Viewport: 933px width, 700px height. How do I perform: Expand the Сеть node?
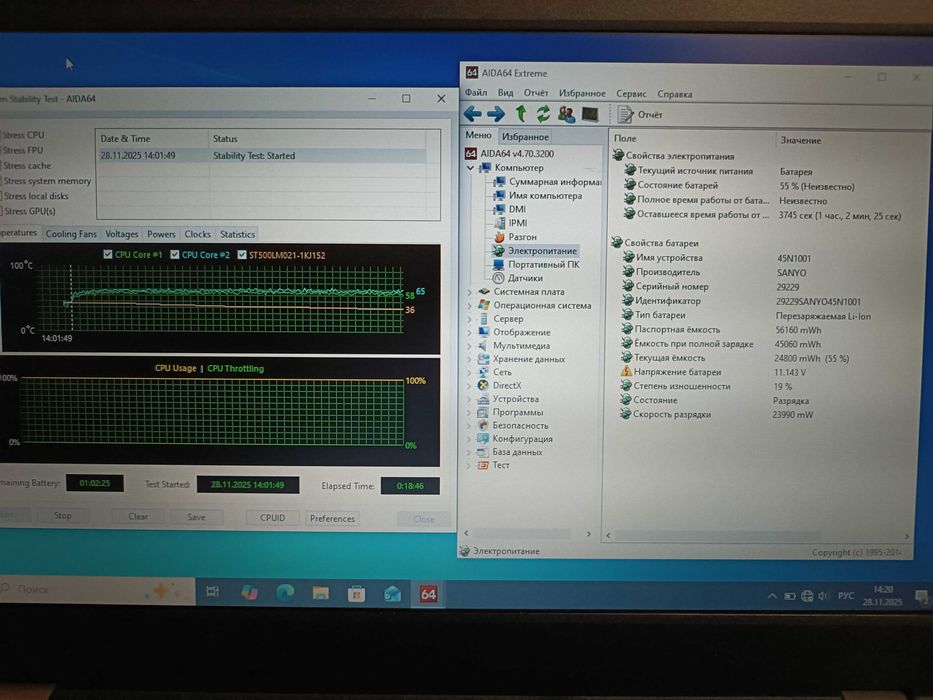(x=469, y=373)
